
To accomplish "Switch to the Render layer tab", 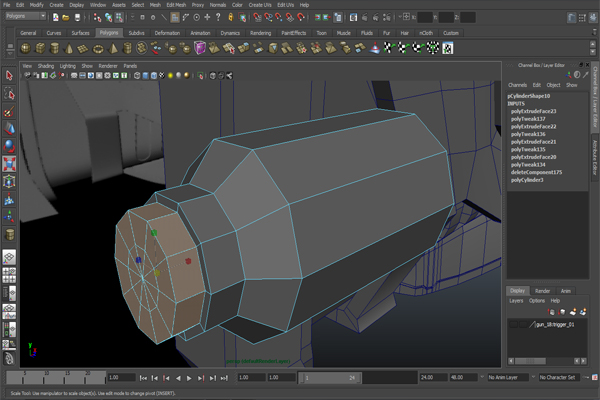I will 542,291.
